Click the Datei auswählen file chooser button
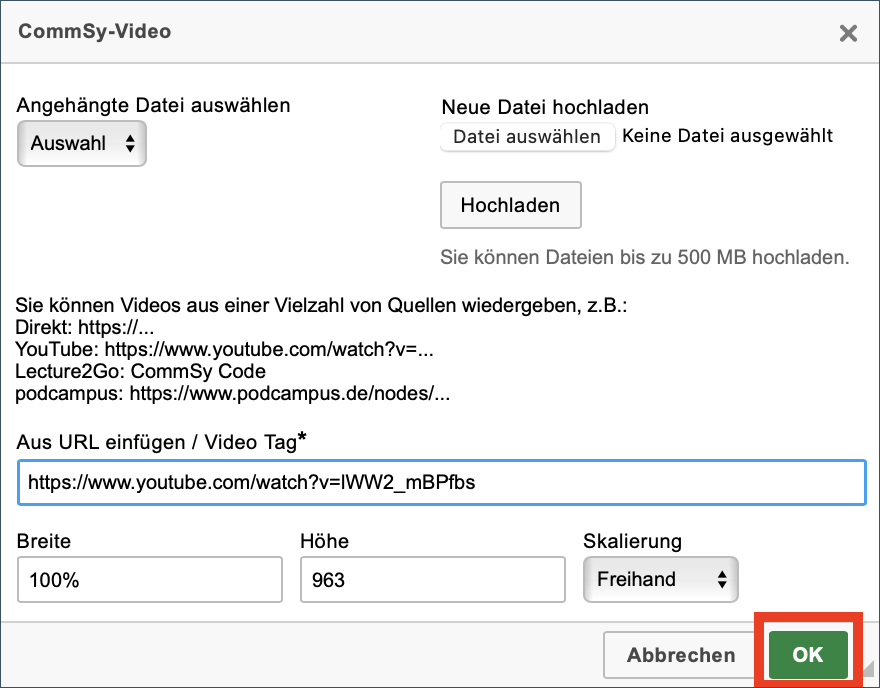Screen dimensions: 880x688 pos(527,137)
